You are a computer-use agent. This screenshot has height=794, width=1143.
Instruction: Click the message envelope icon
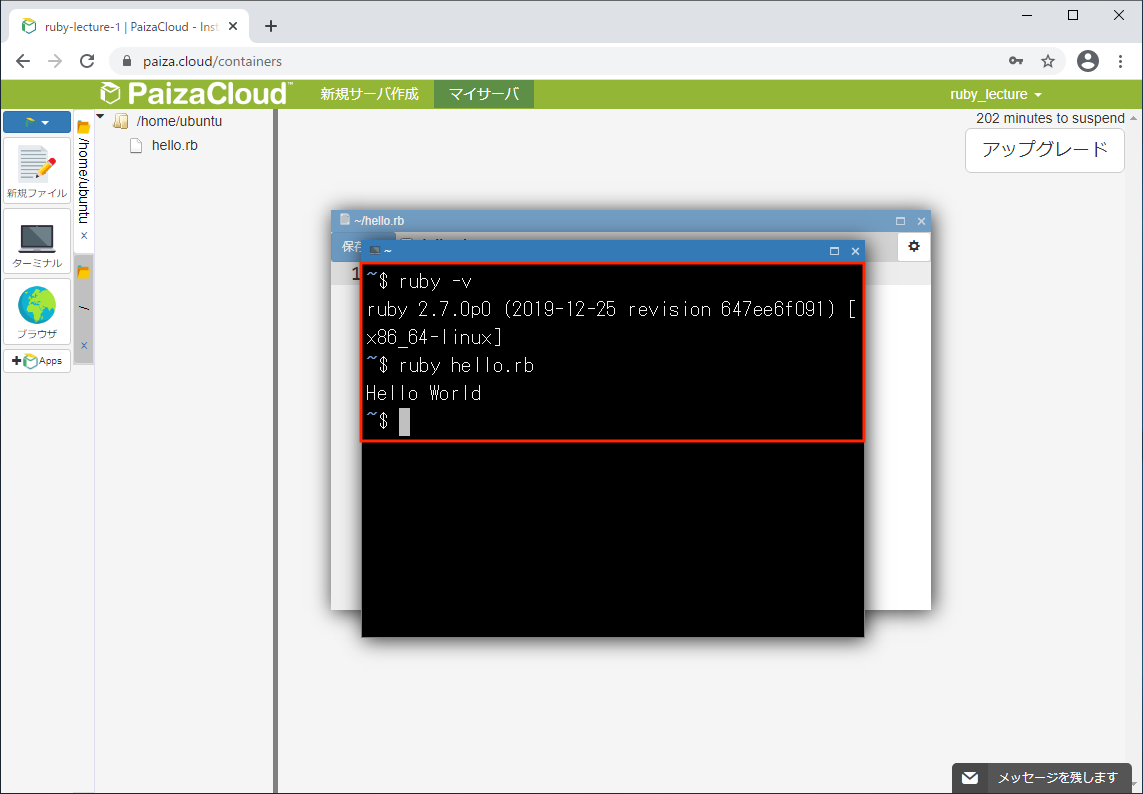(x=969, y=778)
